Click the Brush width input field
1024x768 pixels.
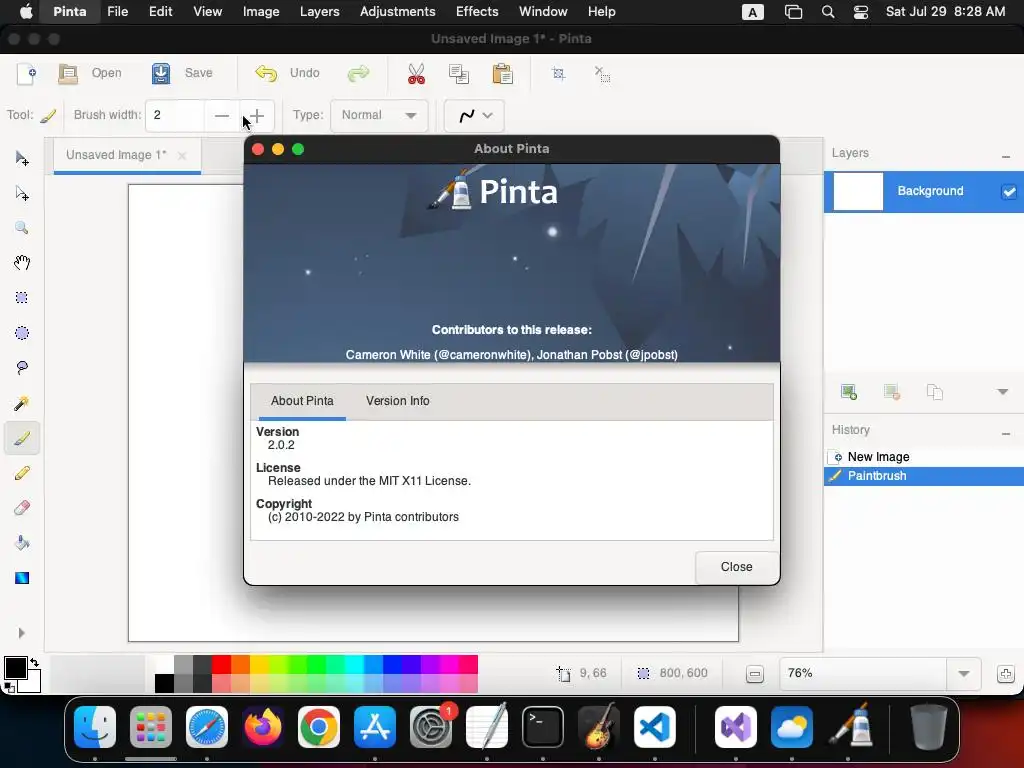[175, 116]
